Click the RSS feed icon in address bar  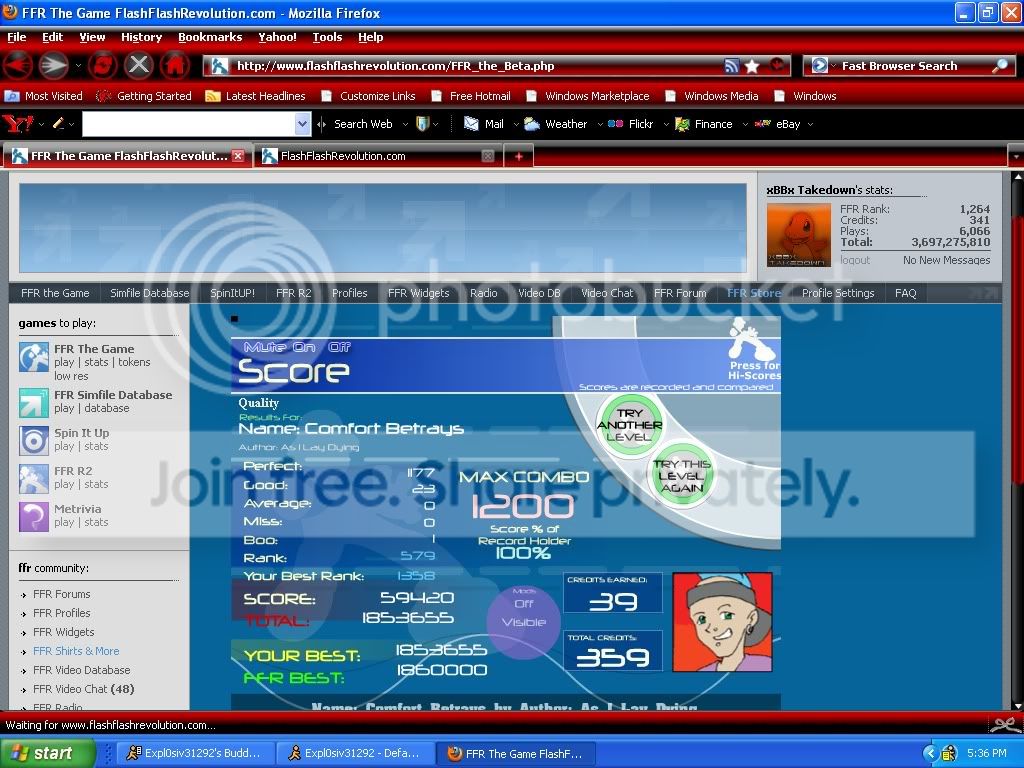(x=732, y=66)
